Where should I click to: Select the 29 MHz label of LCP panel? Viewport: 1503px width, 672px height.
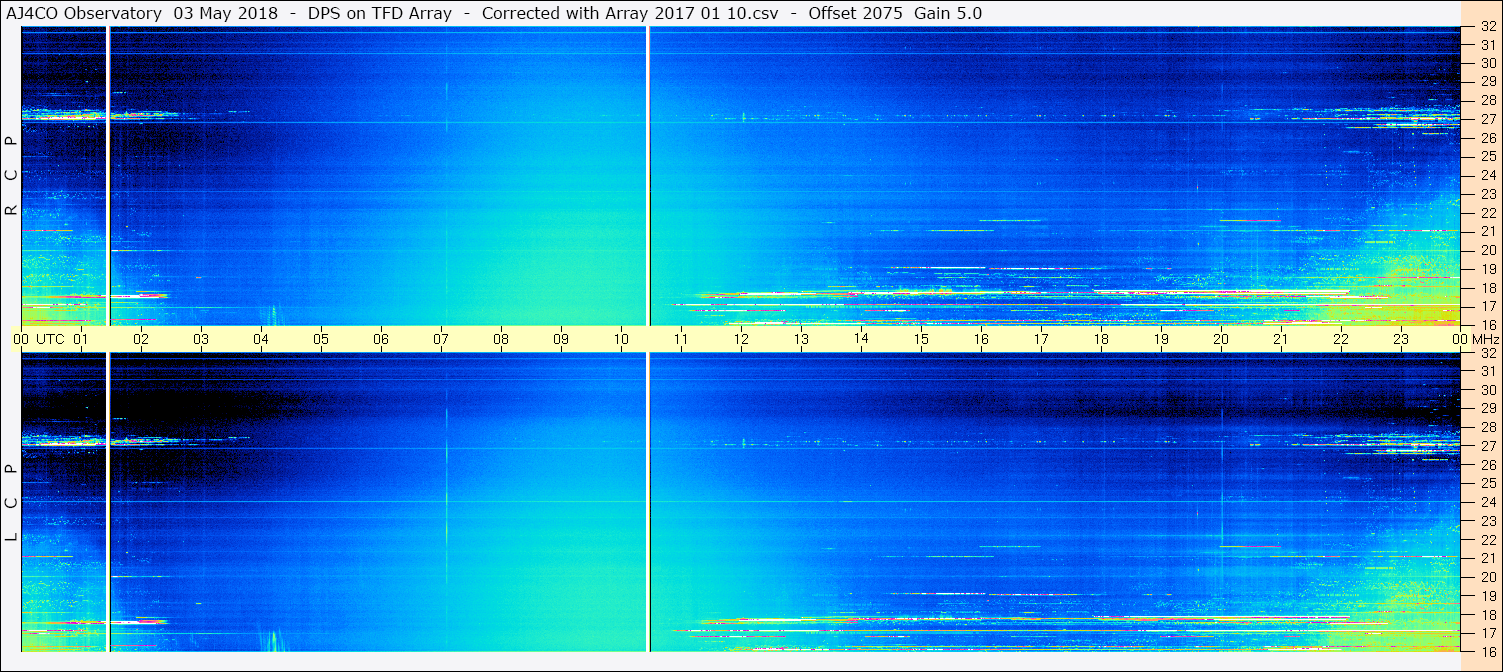tap(1488, 409)
